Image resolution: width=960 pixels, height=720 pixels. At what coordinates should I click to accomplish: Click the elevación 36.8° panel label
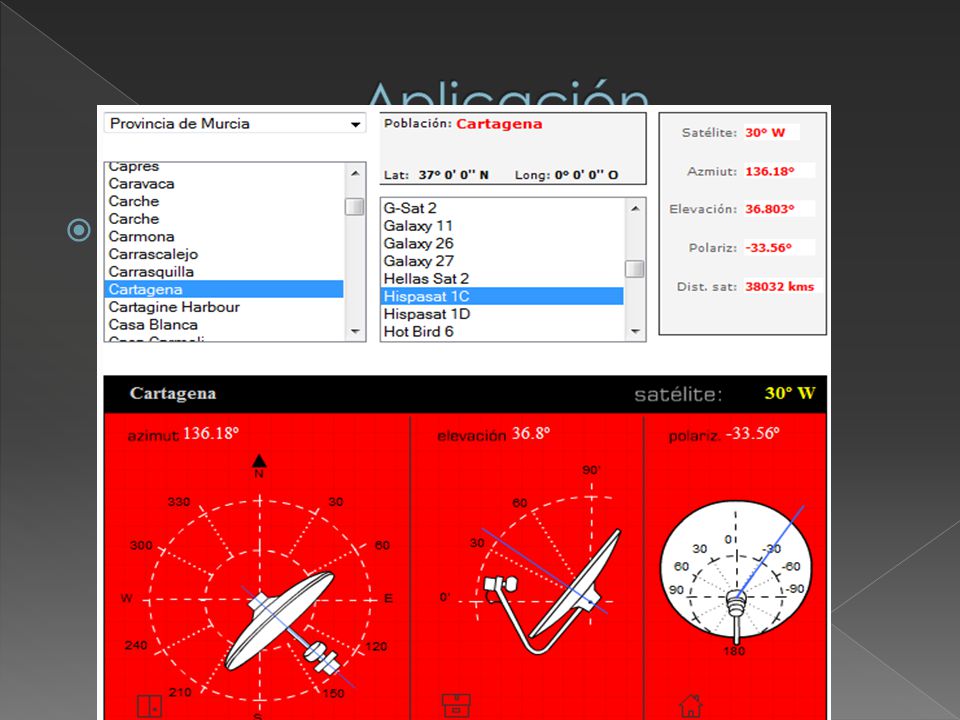point(493,434)
